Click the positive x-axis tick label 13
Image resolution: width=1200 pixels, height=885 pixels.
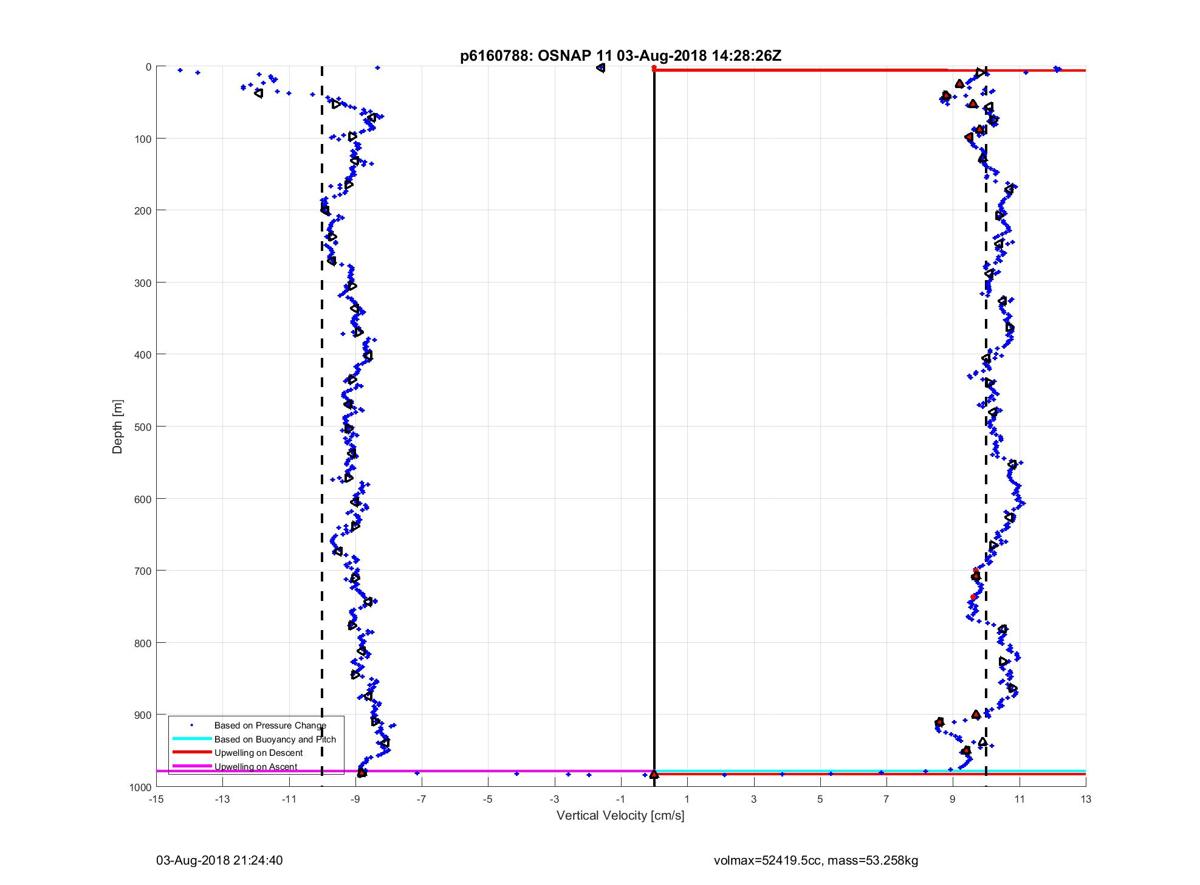pos(1086,799)
